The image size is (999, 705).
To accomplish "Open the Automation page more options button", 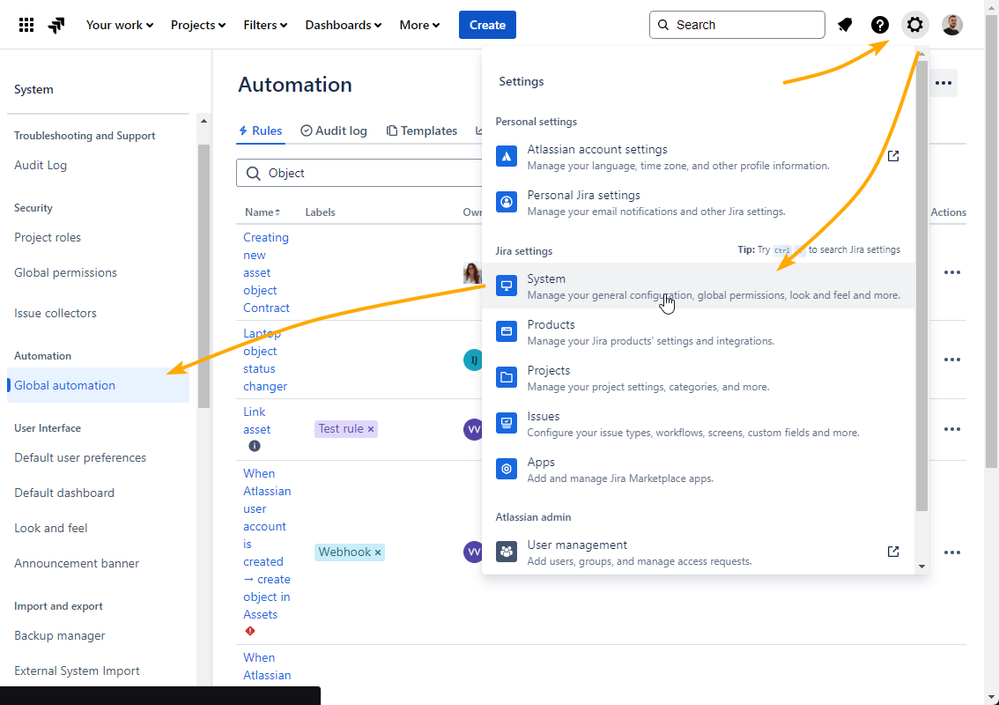I will 944,83.
